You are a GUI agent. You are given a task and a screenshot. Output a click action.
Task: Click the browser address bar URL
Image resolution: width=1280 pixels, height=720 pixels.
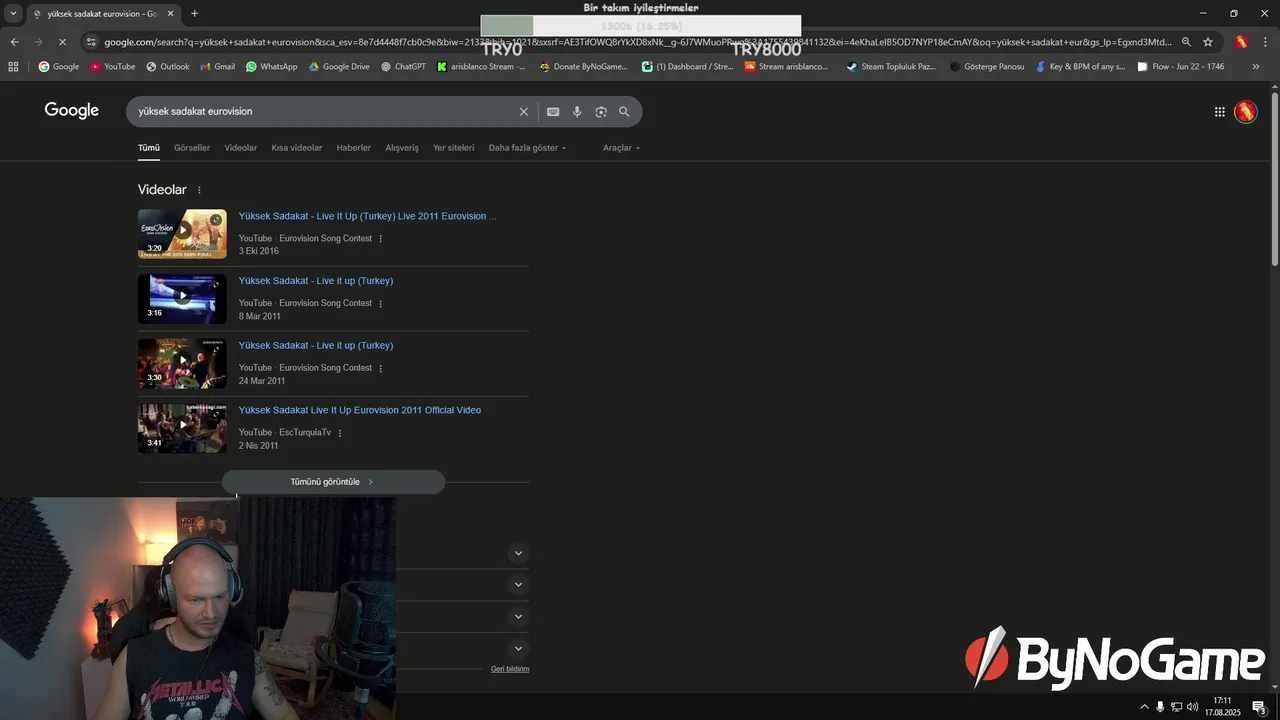637,42
